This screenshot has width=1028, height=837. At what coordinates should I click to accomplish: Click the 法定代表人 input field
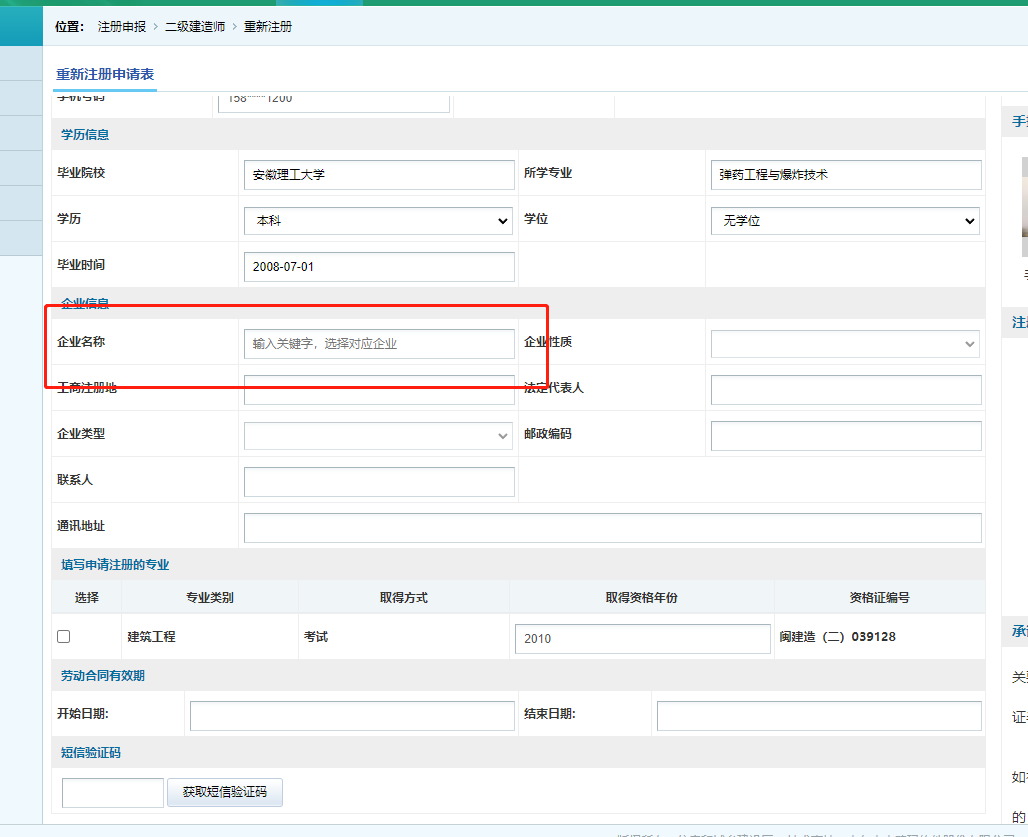tap(845, 390)
